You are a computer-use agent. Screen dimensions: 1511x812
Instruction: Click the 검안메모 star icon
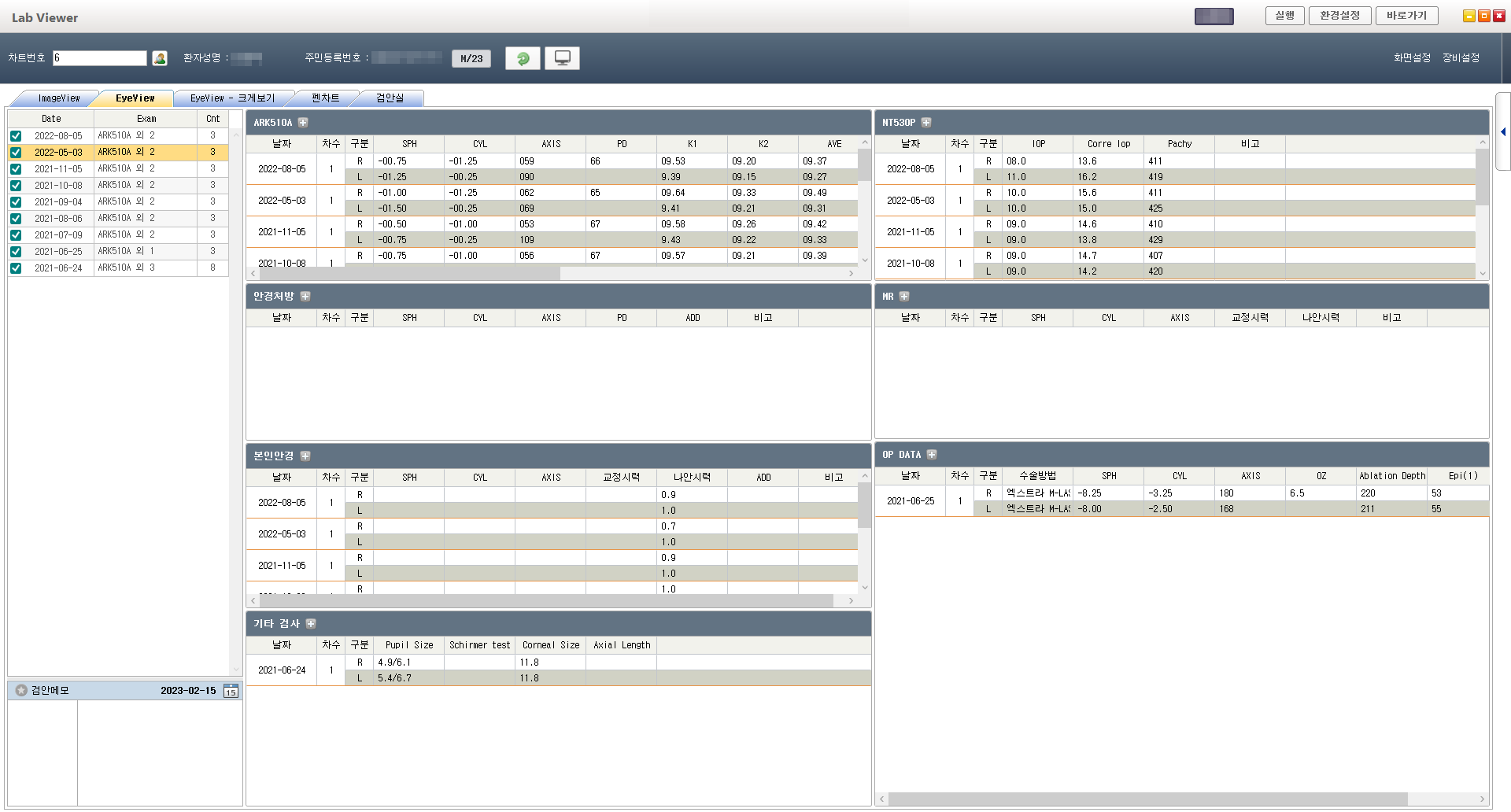tap(21, 690)
